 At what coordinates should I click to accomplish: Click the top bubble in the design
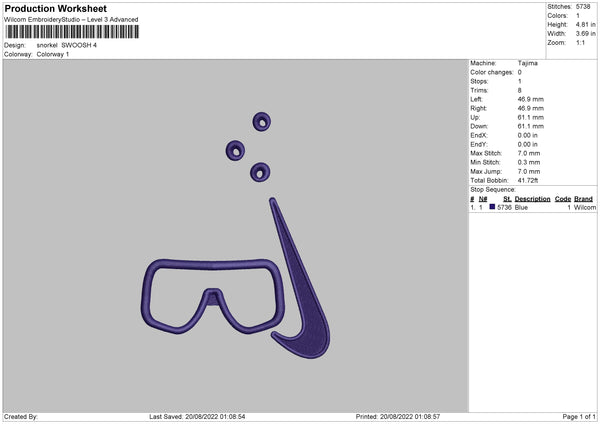pos(262,122)
